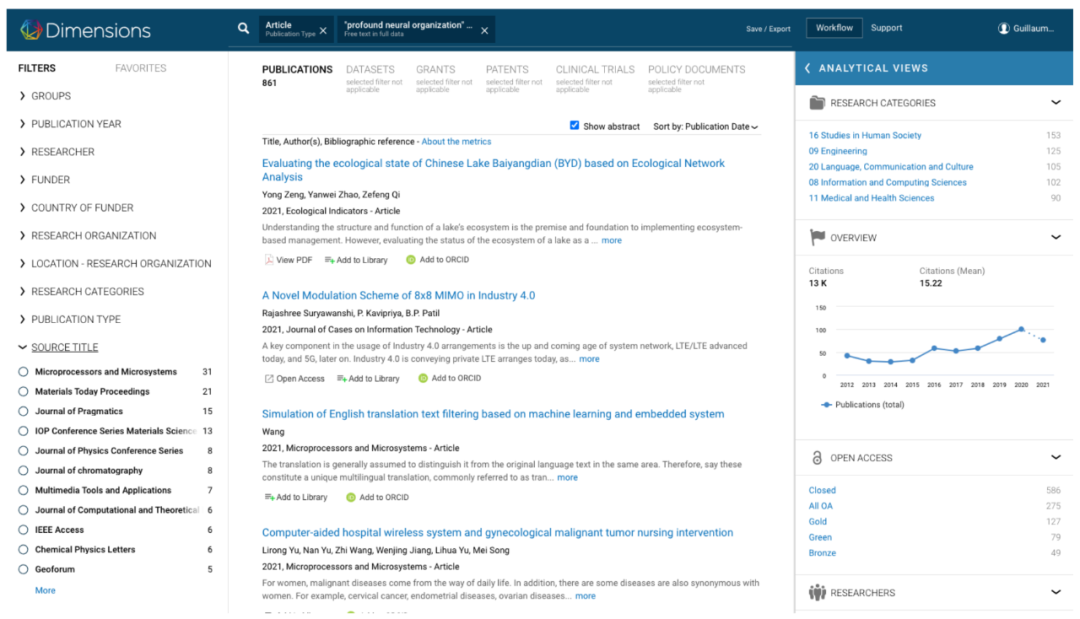
Task: Select Multimedia Tools and Applications filter
Action: coord(23,490)
